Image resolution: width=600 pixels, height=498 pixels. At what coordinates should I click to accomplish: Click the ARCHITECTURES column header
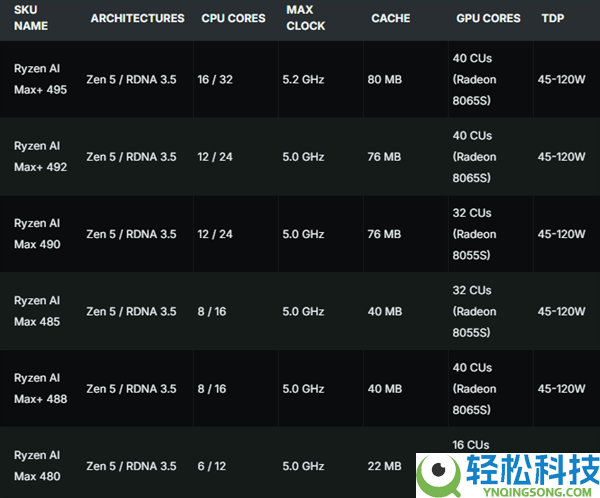[137, 18]
